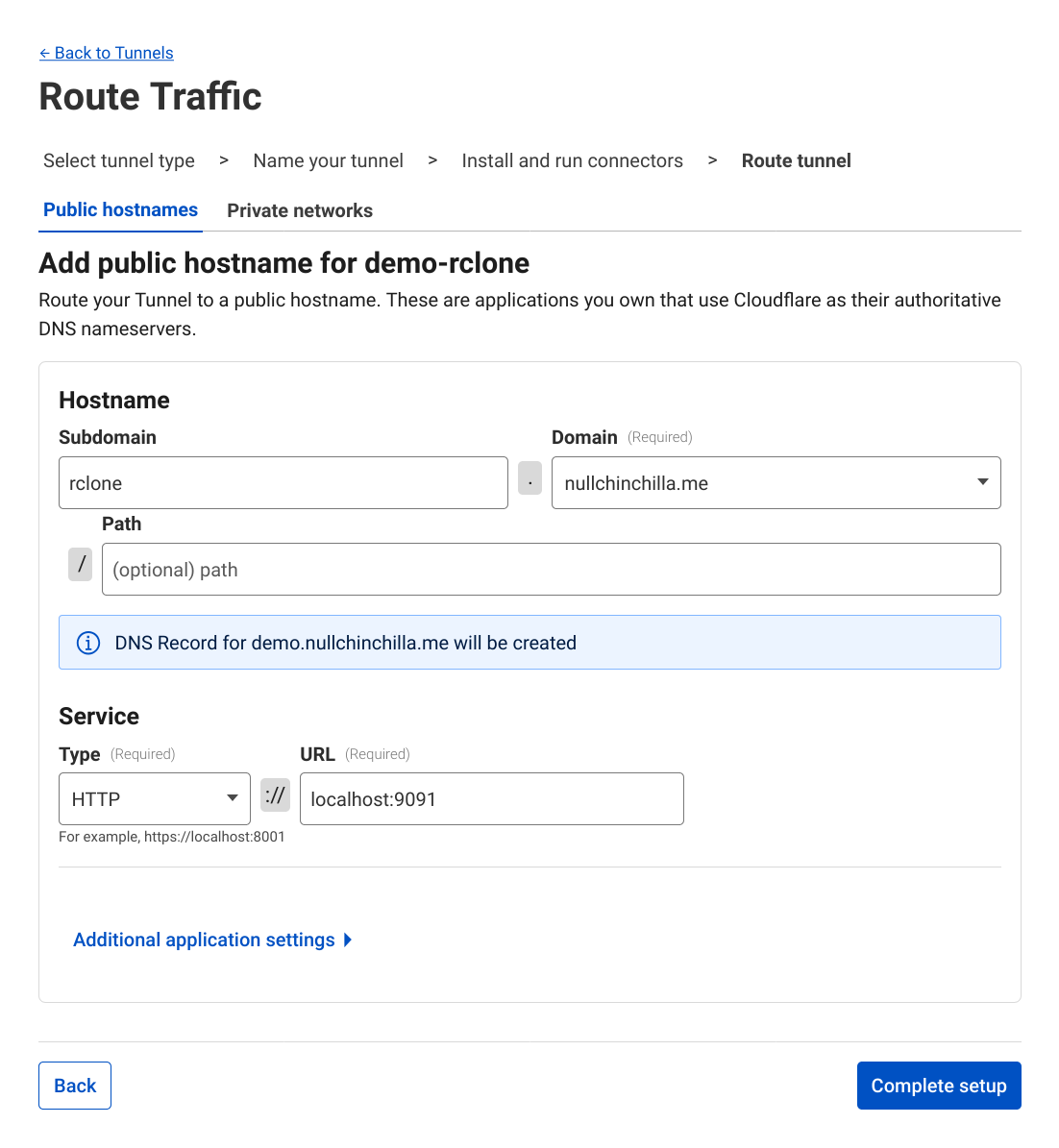1059x1148 pixels.
Task: Click the Type (Required) label
Action: click(x=117, y=755)
